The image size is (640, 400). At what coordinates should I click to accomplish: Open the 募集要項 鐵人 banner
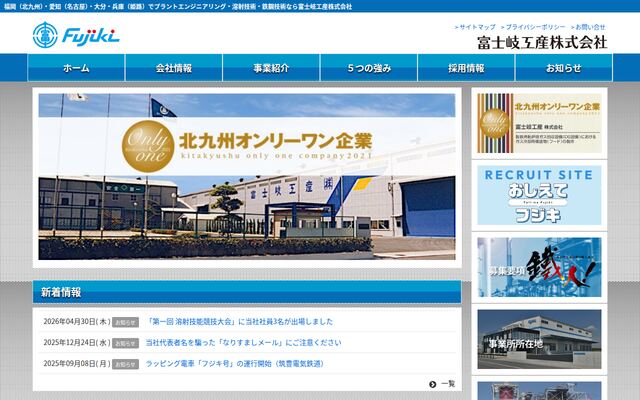(x=539, y=267)
